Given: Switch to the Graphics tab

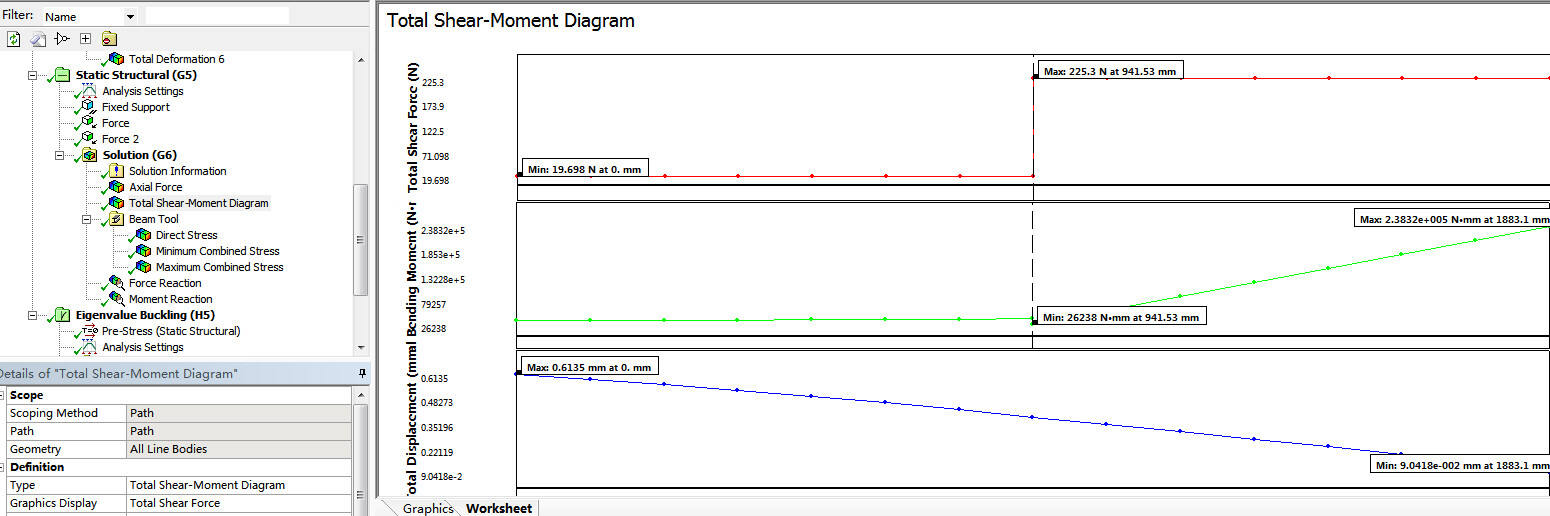Looking at the screenshot, I should 427,508.
